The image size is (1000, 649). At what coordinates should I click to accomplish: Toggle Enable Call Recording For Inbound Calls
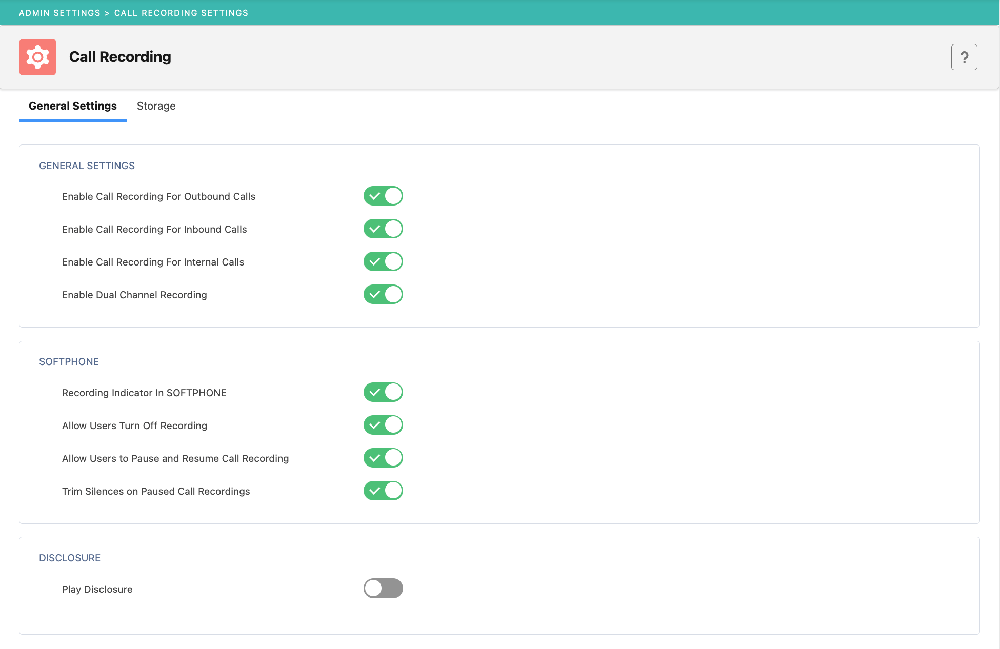[x=383, y=229]
